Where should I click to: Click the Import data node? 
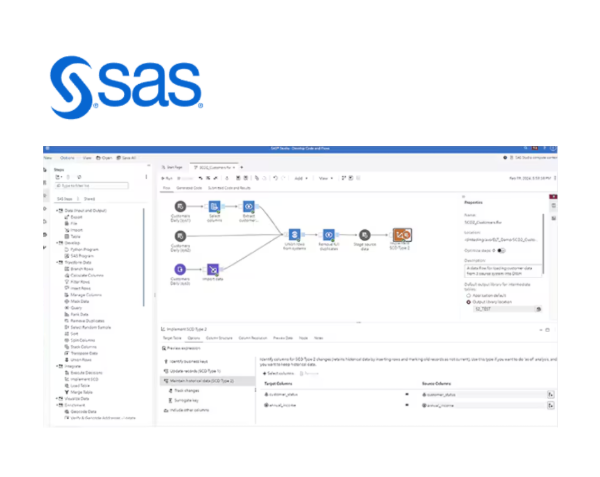[214, 271]
